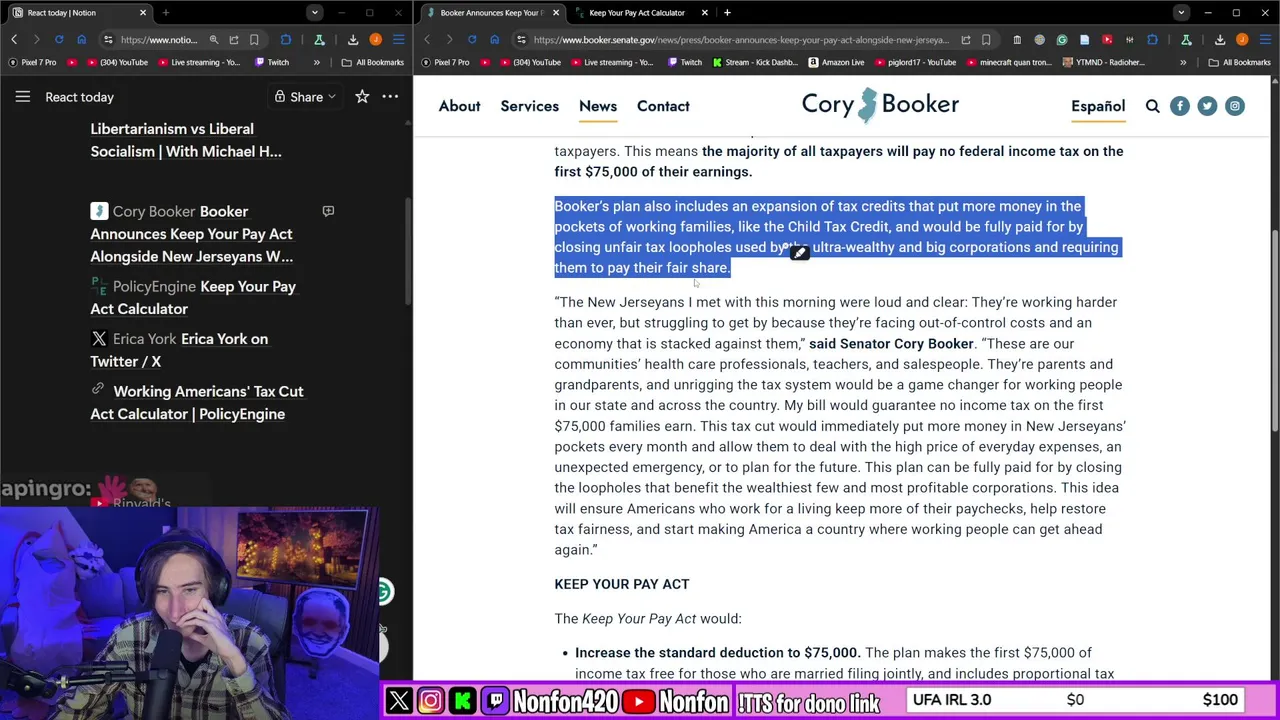1280x720 pixels.
Task: Open Working Americans' Tax Cut Calculator link
Action: [197, 402]
